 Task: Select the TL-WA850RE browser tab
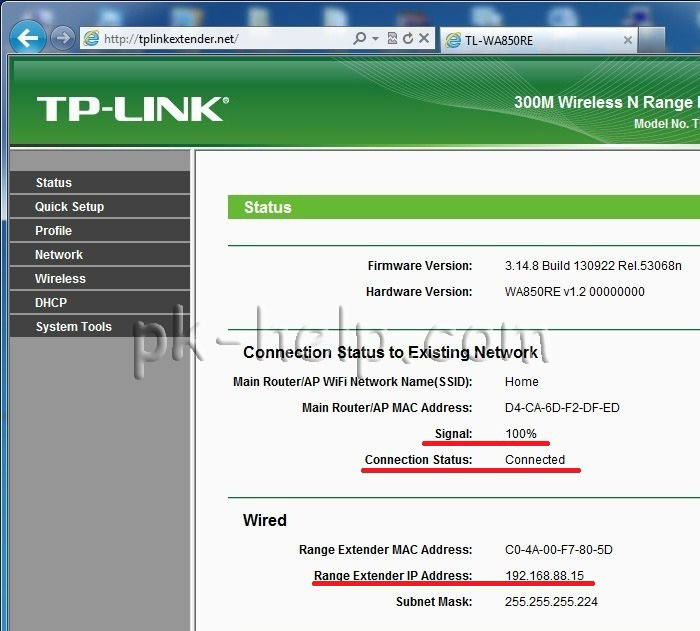[539, 40]
